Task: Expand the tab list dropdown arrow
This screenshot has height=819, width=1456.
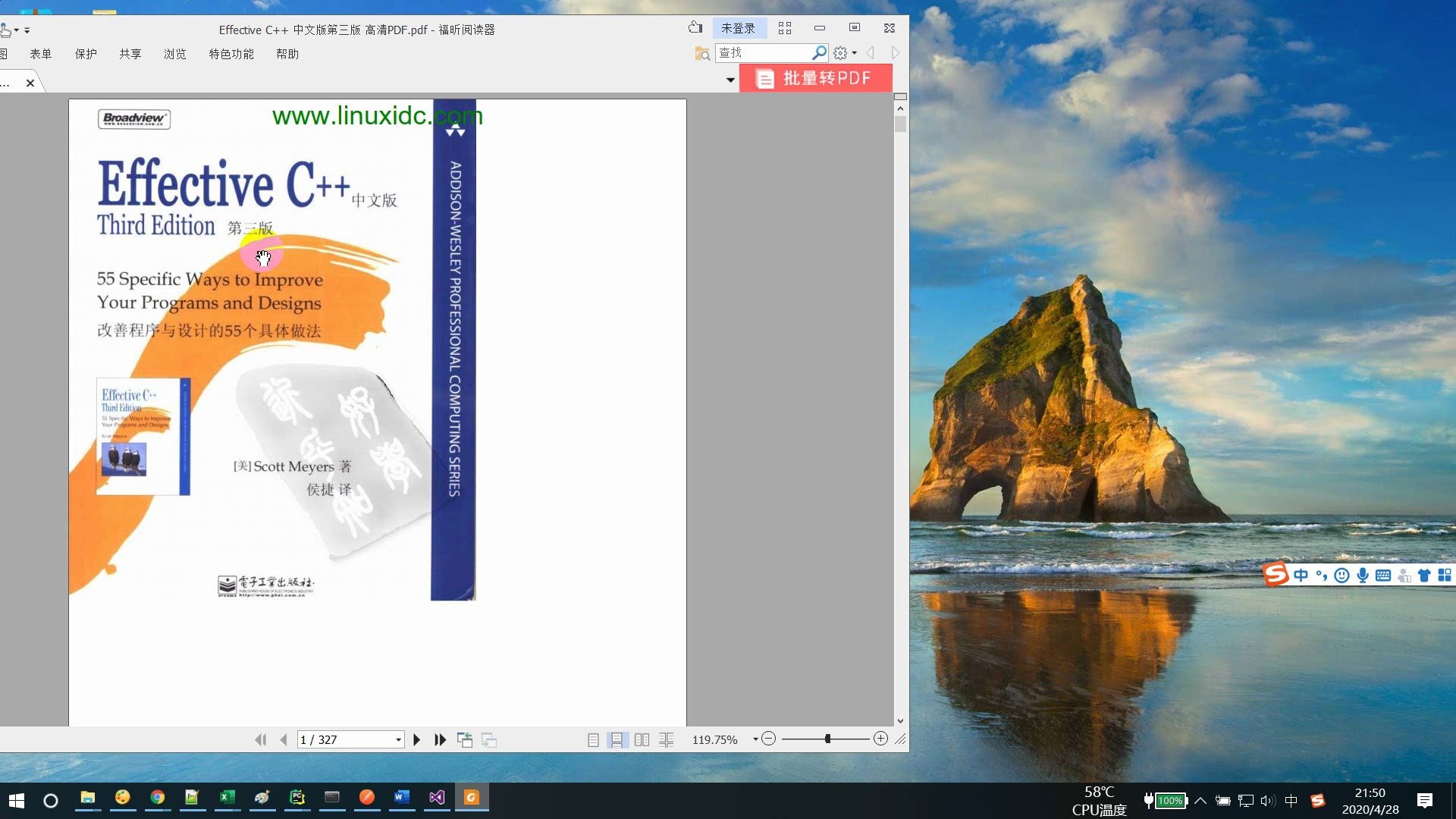Action: tap(730, 80)
